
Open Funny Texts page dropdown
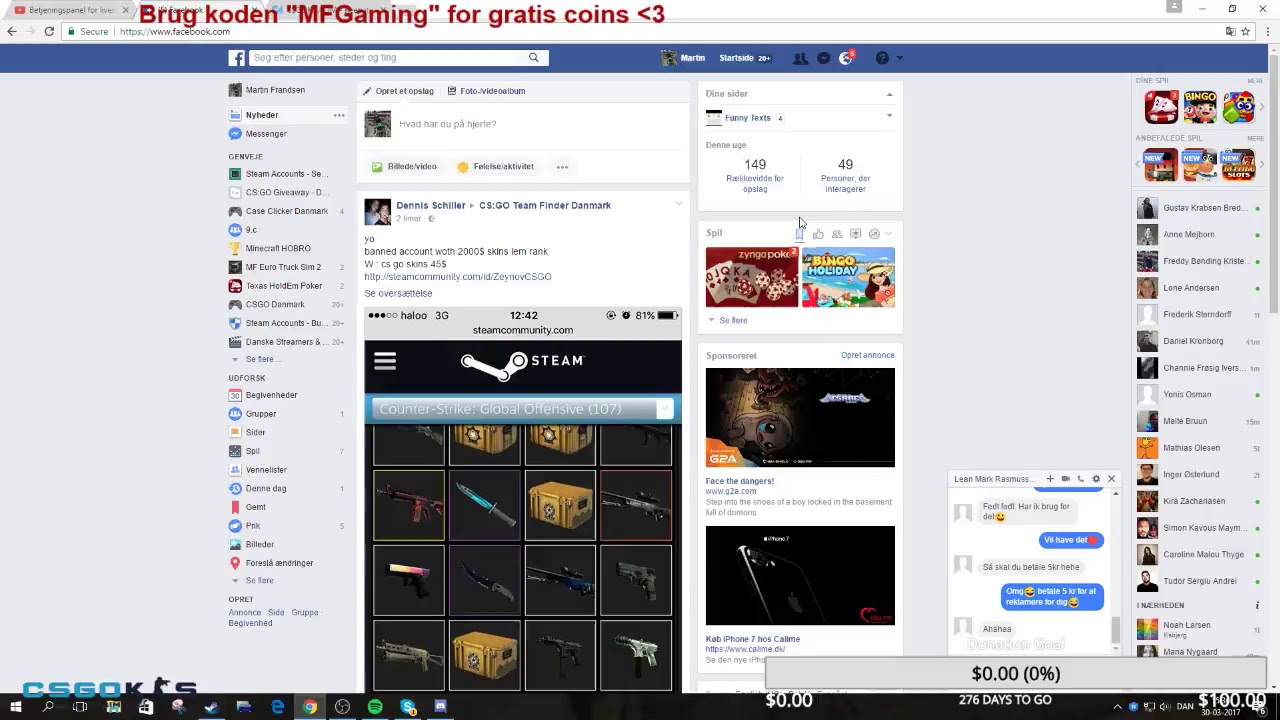pos(889,117)
